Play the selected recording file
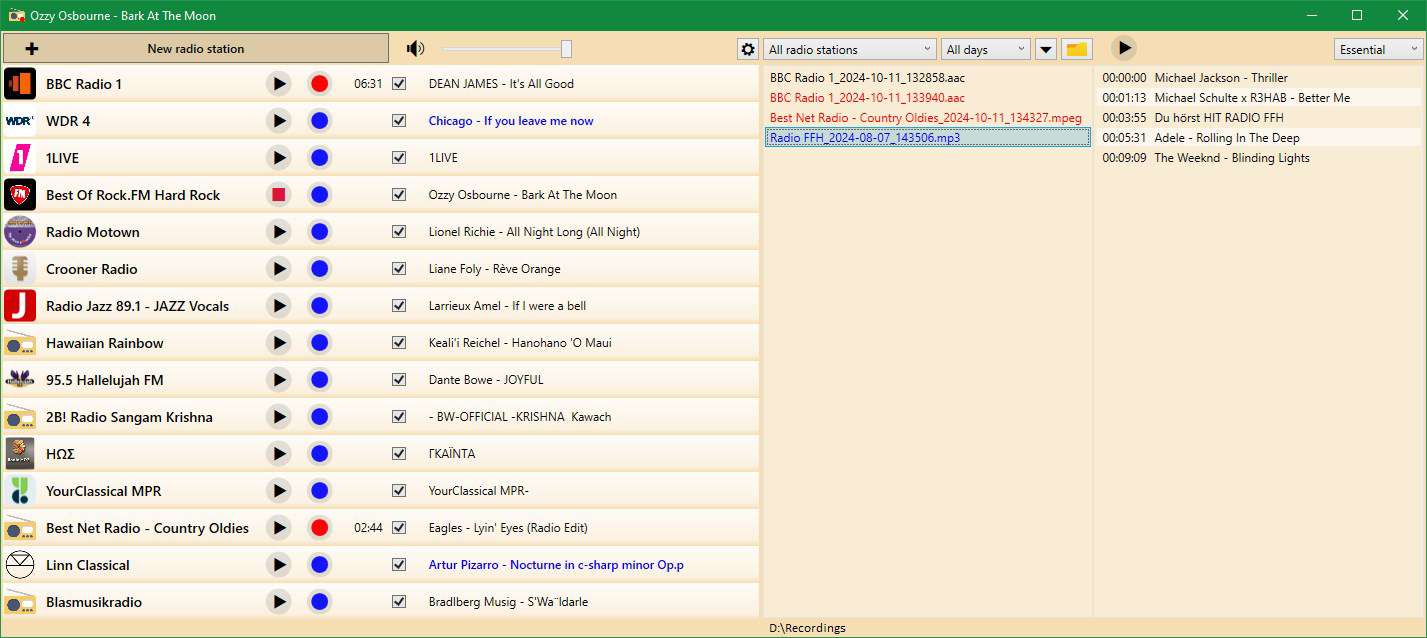1427x638 pixels. (x=1124, y=47)
